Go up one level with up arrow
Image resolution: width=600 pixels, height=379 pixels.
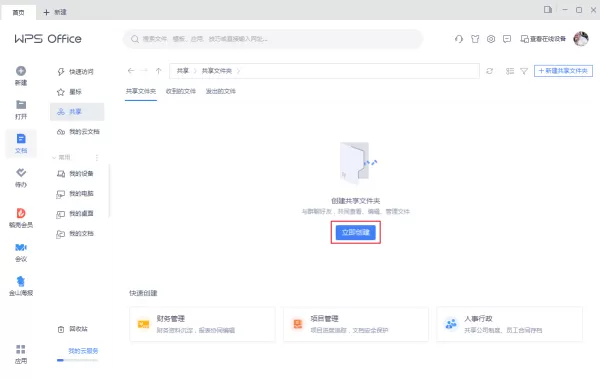[x=158, y=70]
